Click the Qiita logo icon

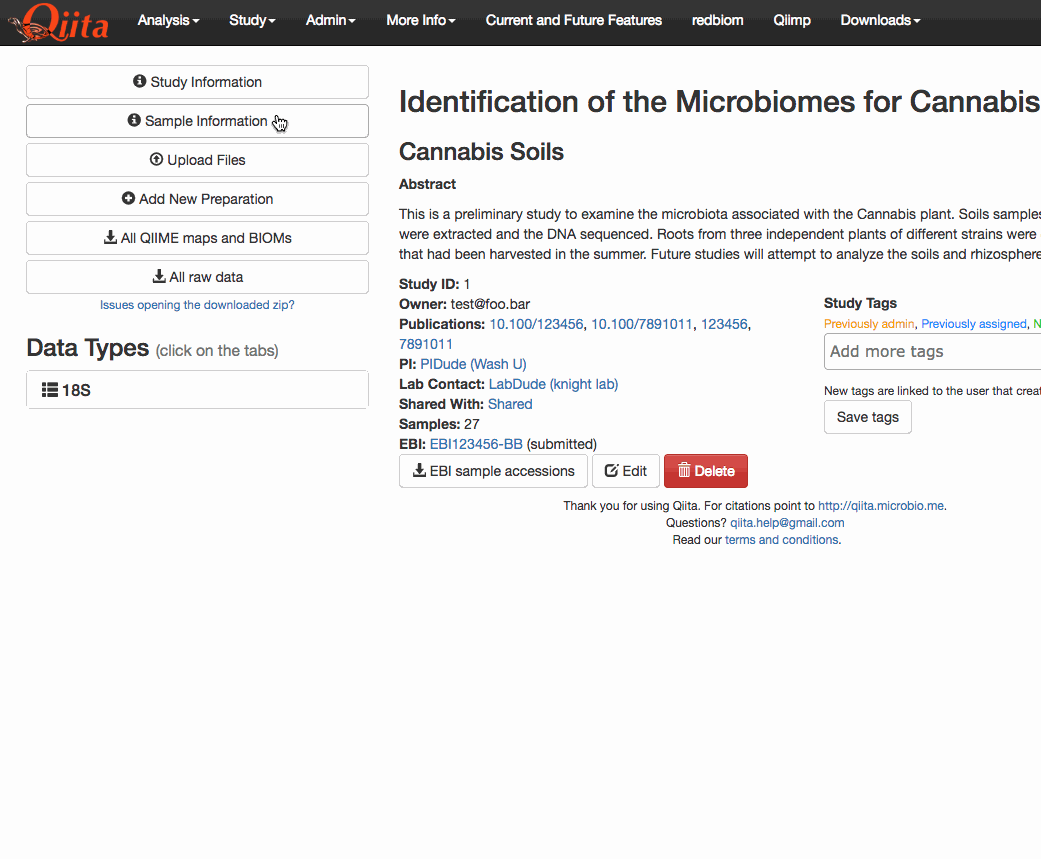tap(57, 22)
